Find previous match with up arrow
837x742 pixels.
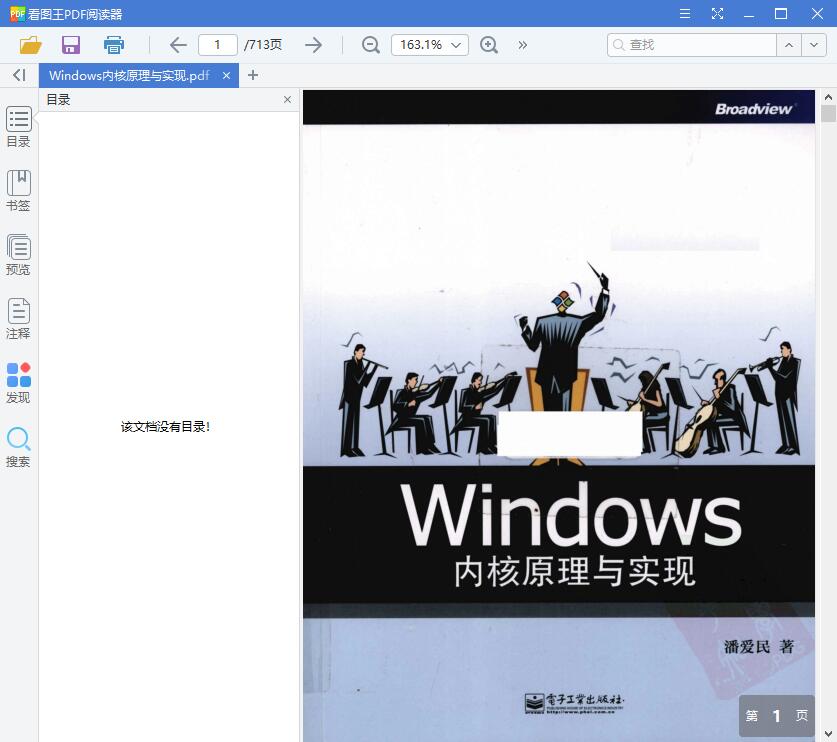click(x=789, y=45)
